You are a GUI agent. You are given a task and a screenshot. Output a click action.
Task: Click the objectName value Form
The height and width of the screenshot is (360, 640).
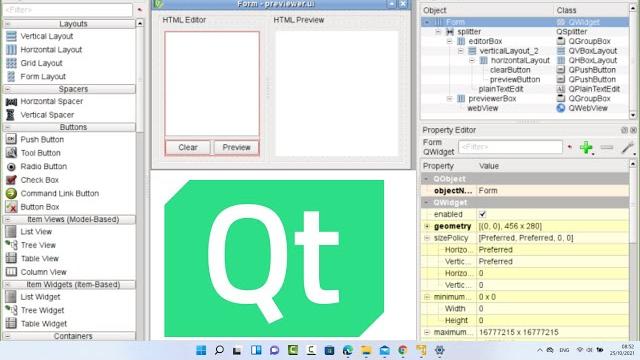click(x=553, y=191)
